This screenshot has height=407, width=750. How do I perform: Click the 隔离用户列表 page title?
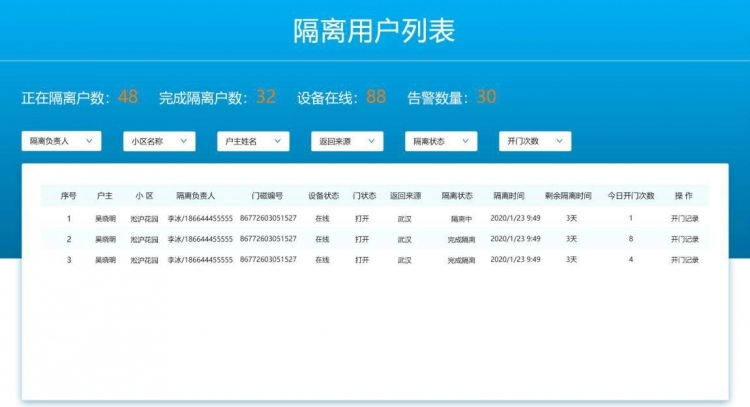click(374, 31)
